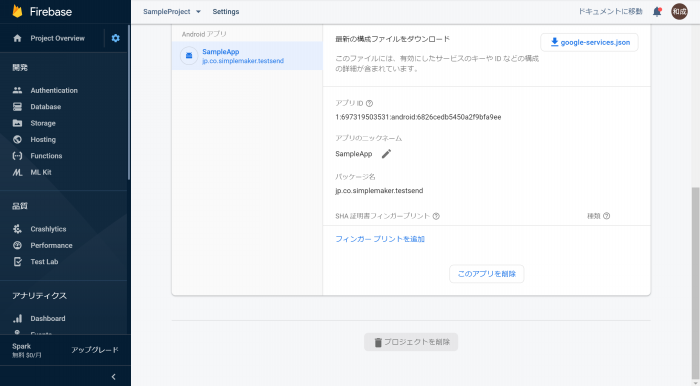Click the ML Kit icon
This screenshot has height=386, width=700.
(x=17, y=172)
